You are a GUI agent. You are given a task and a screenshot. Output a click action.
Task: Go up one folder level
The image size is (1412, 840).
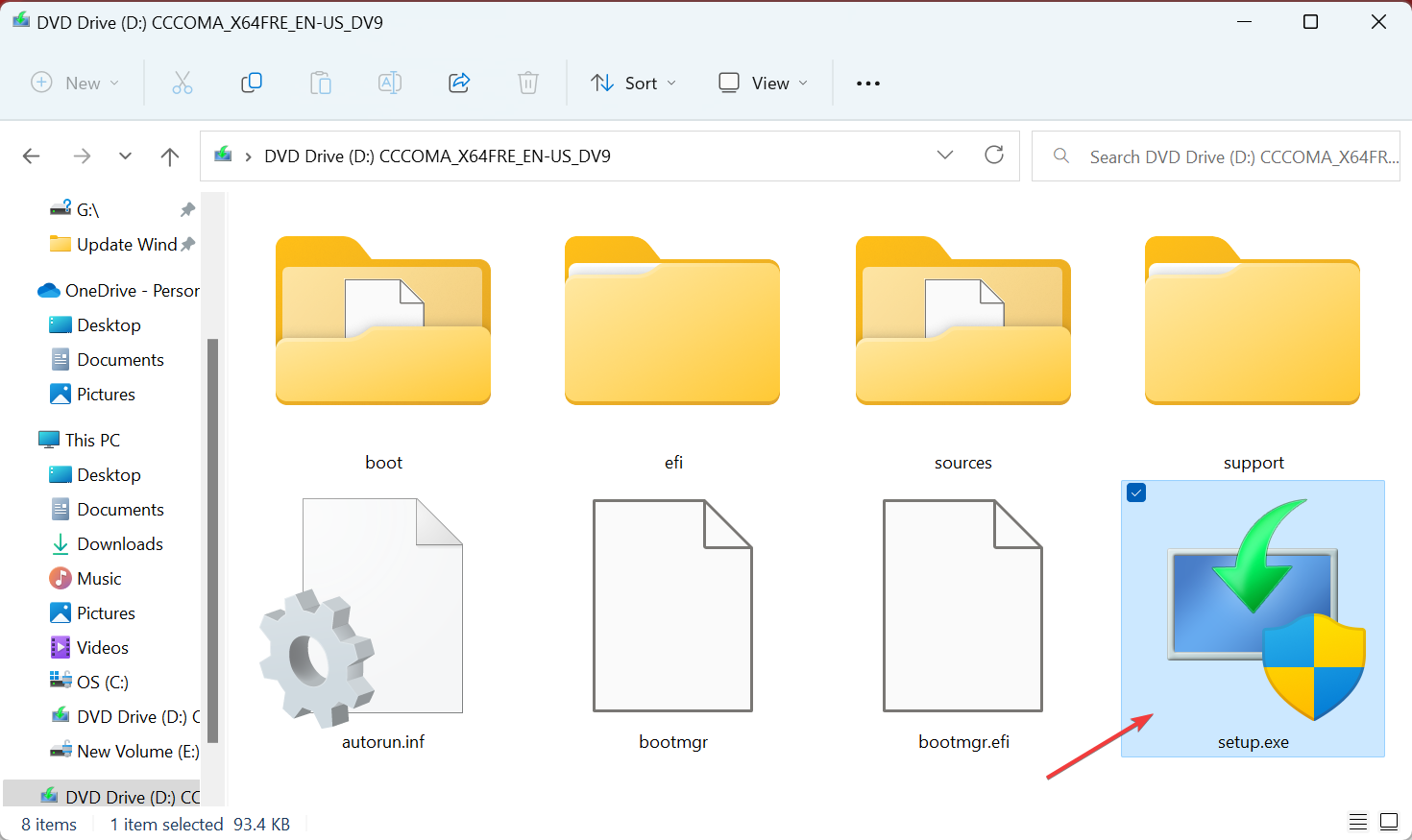(170, 156)
